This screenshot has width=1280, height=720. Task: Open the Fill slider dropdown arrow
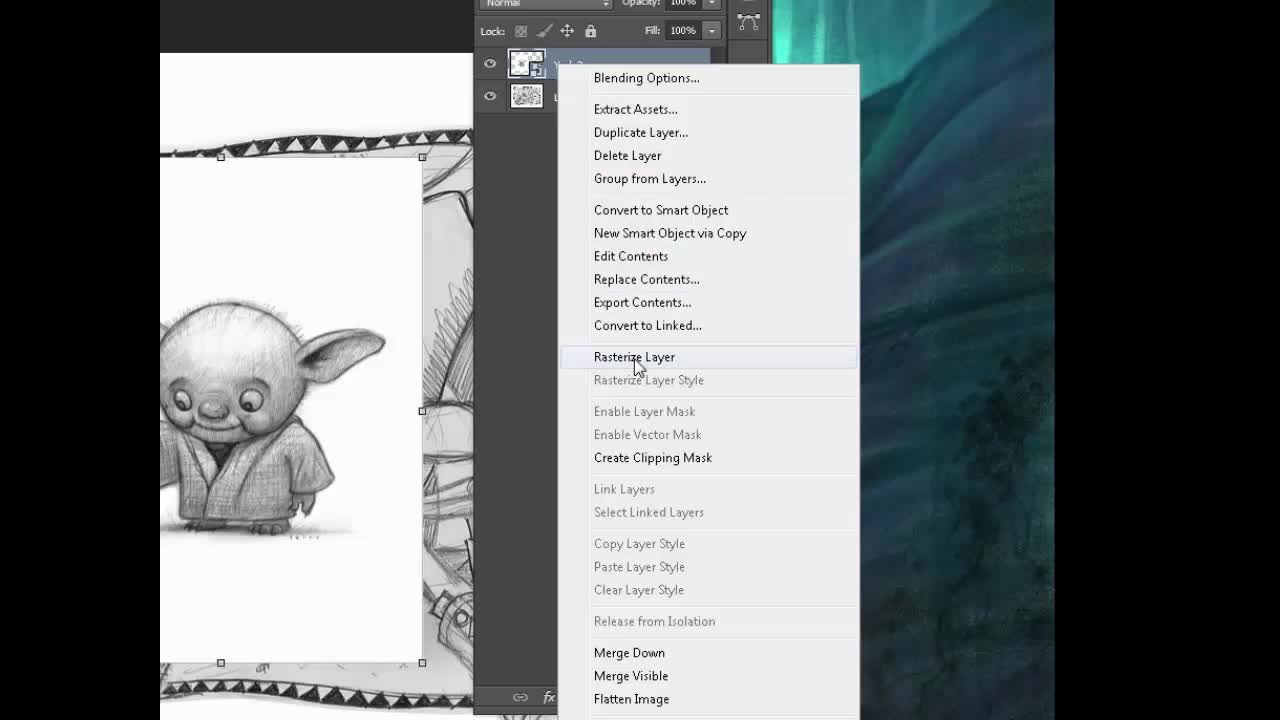[711, 31]
